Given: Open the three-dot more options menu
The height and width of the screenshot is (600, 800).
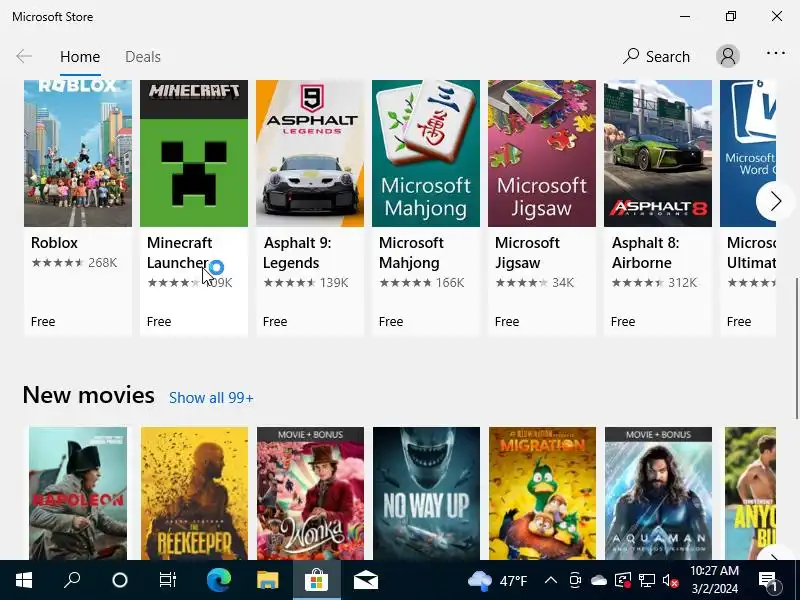Looking at the screenshot, I should [776, 53].
